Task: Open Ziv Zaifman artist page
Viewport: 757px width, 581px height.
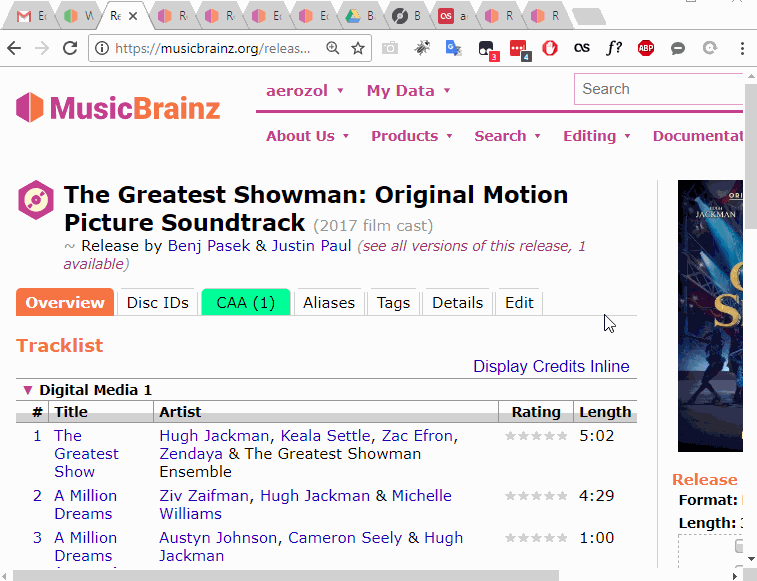Action: [204, 496]
